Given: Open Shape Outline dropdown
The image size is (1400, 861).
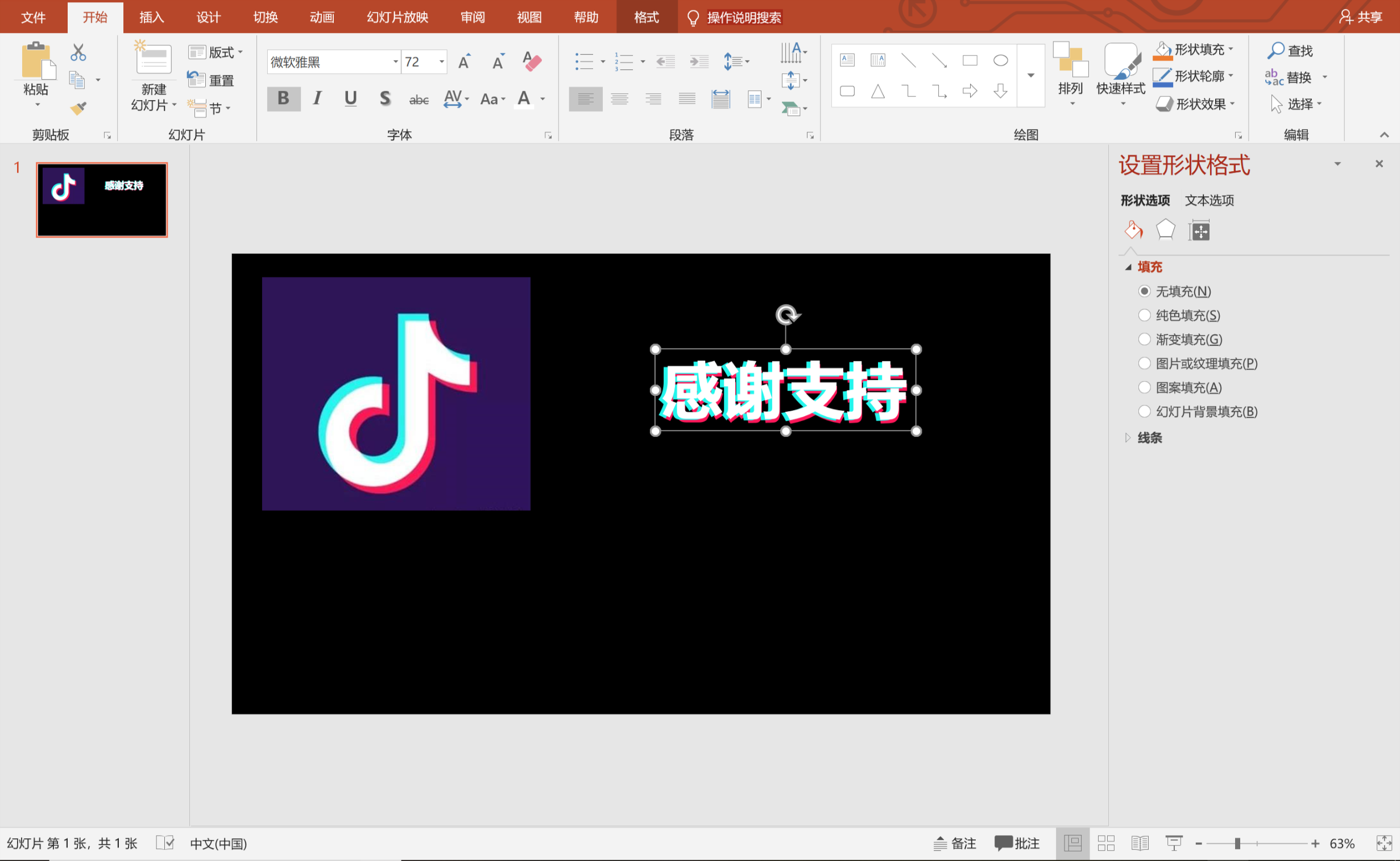Looking at the screenshot, I should point(1194,76).
